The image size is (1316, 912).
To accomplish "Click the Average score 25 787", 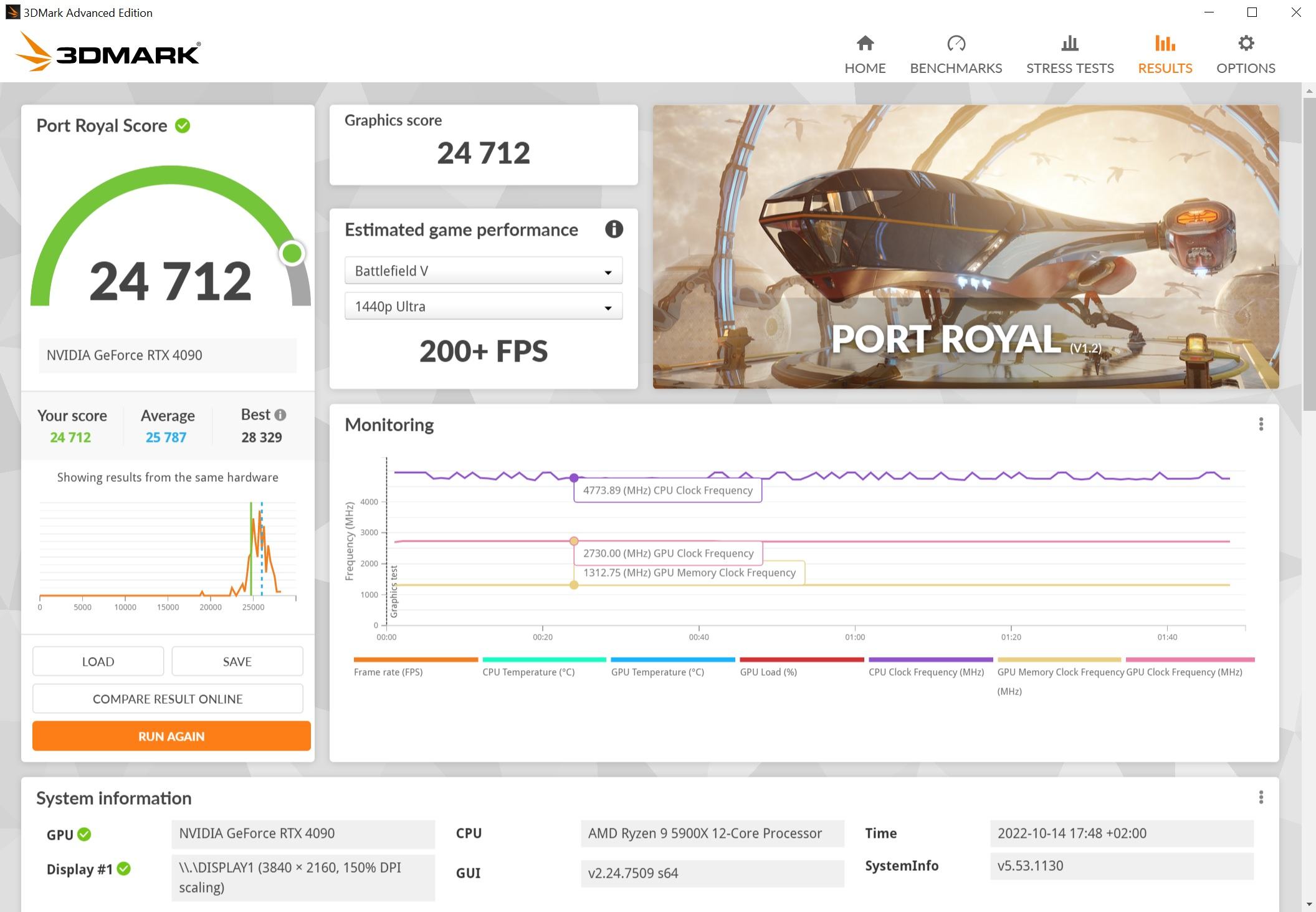I will click(166, 438).
